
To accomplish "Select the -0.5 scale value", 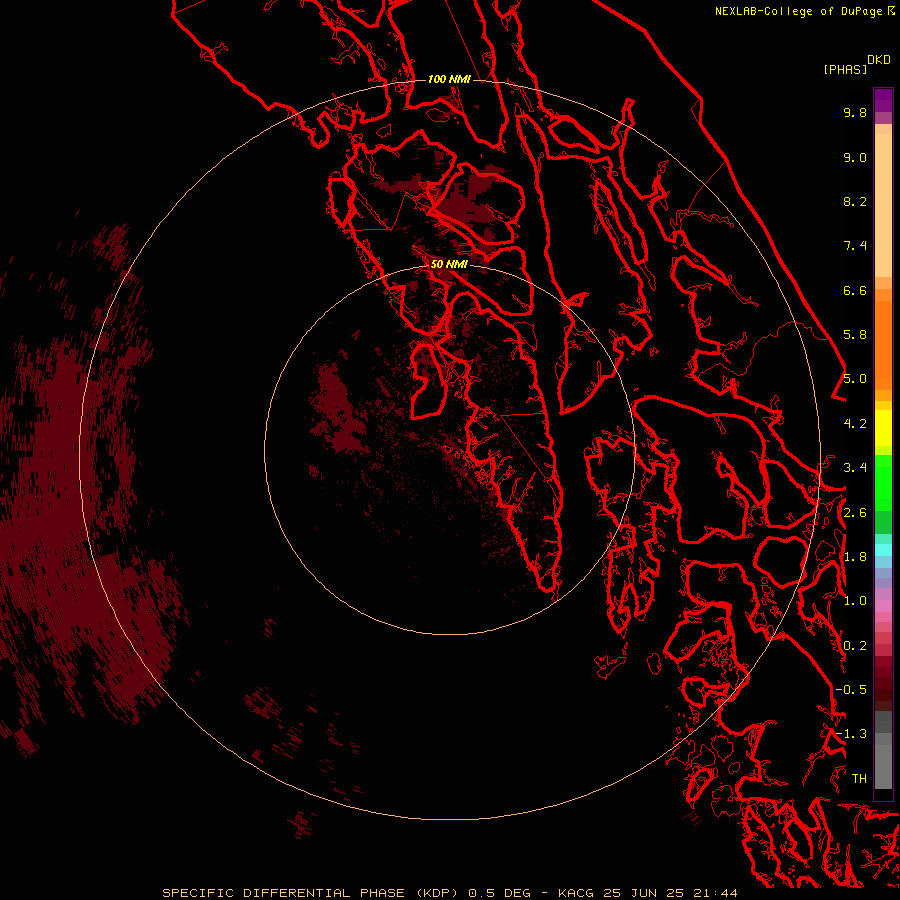I will (851, 690).
